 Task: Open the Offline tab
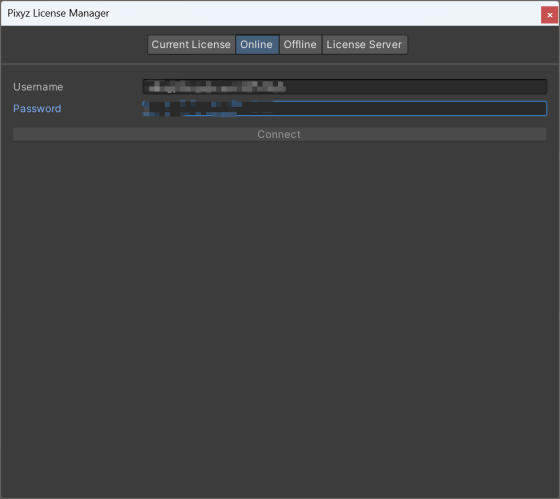click(x=300, y=45)
